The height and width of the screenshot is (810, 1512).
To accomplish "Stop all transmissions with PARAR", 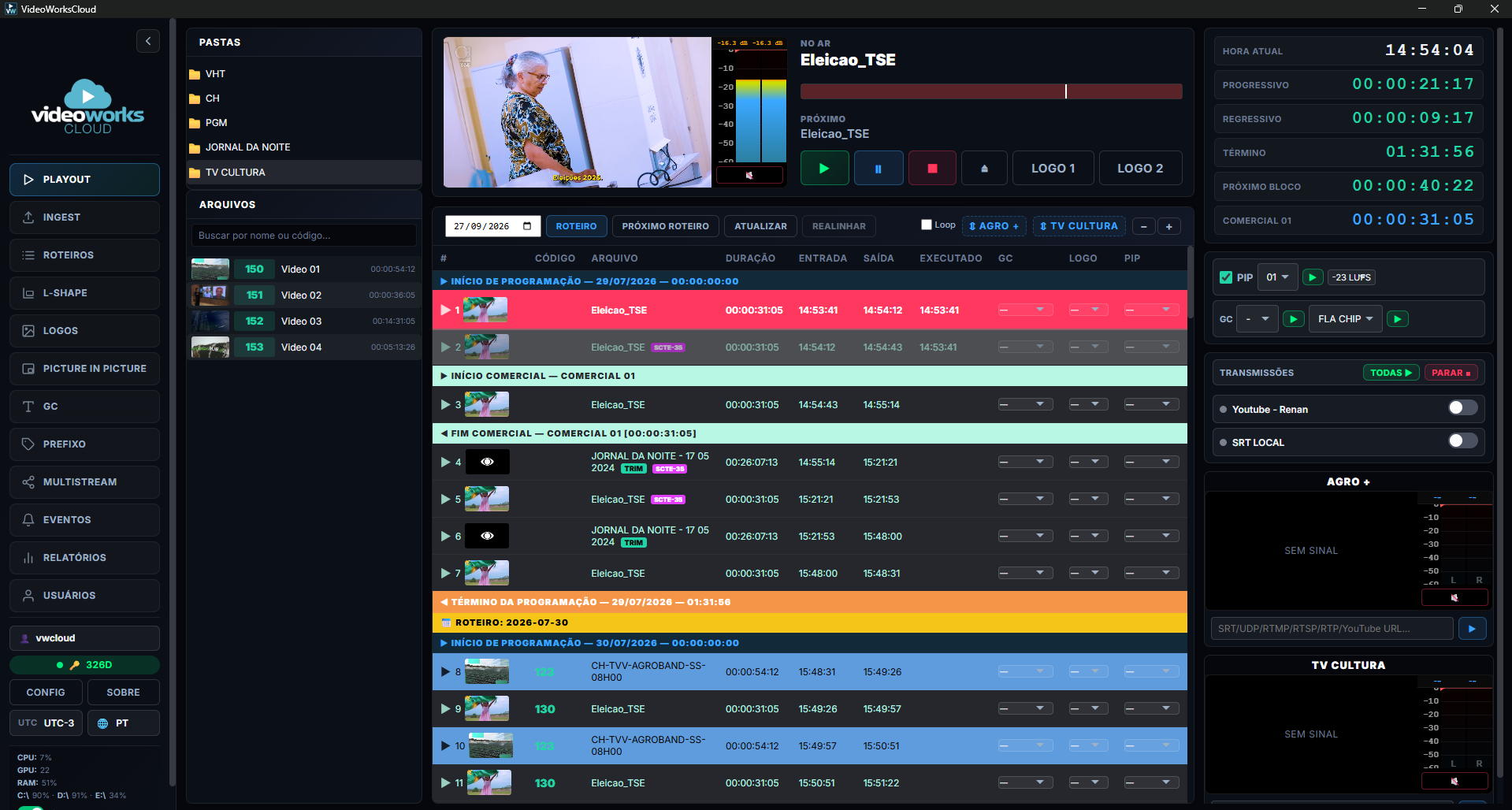I will [x=1451, y=373].
